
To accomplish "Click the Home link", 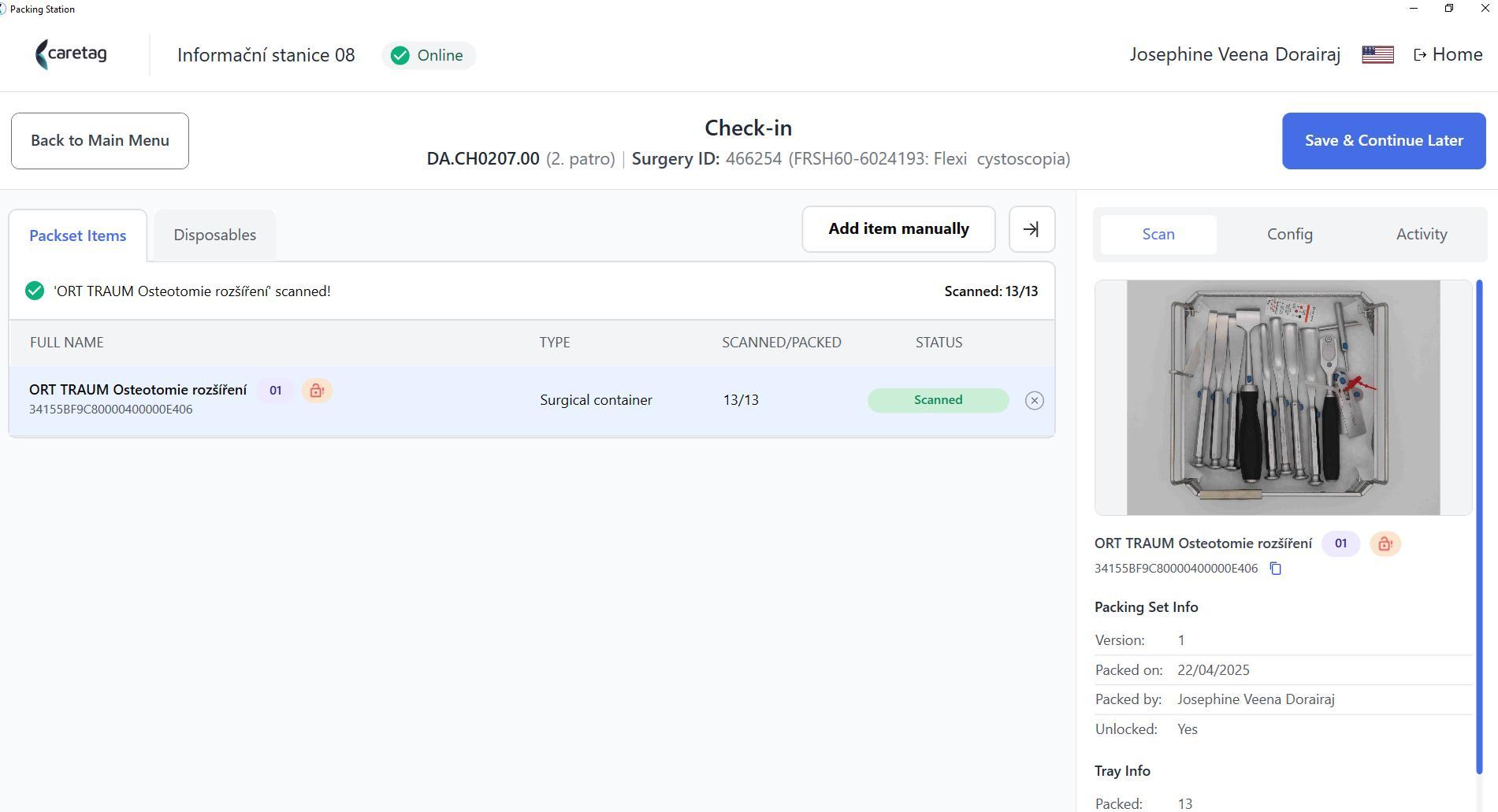I will click(1448, 54).
